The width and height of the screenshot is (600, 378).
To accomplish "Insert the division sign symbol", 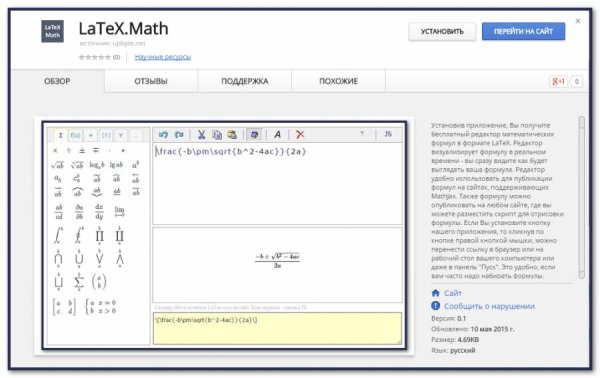I will click(x=68, y=151).
